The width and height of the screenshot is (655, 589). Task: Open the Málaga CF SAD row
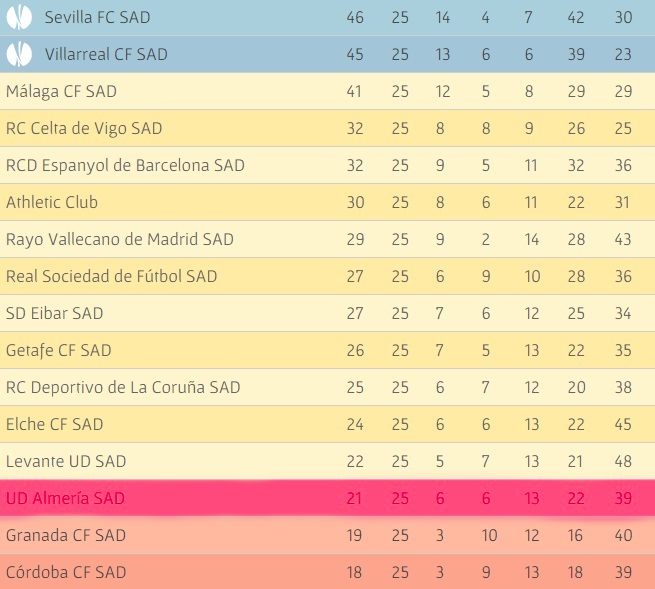click(x=61, y=91)
